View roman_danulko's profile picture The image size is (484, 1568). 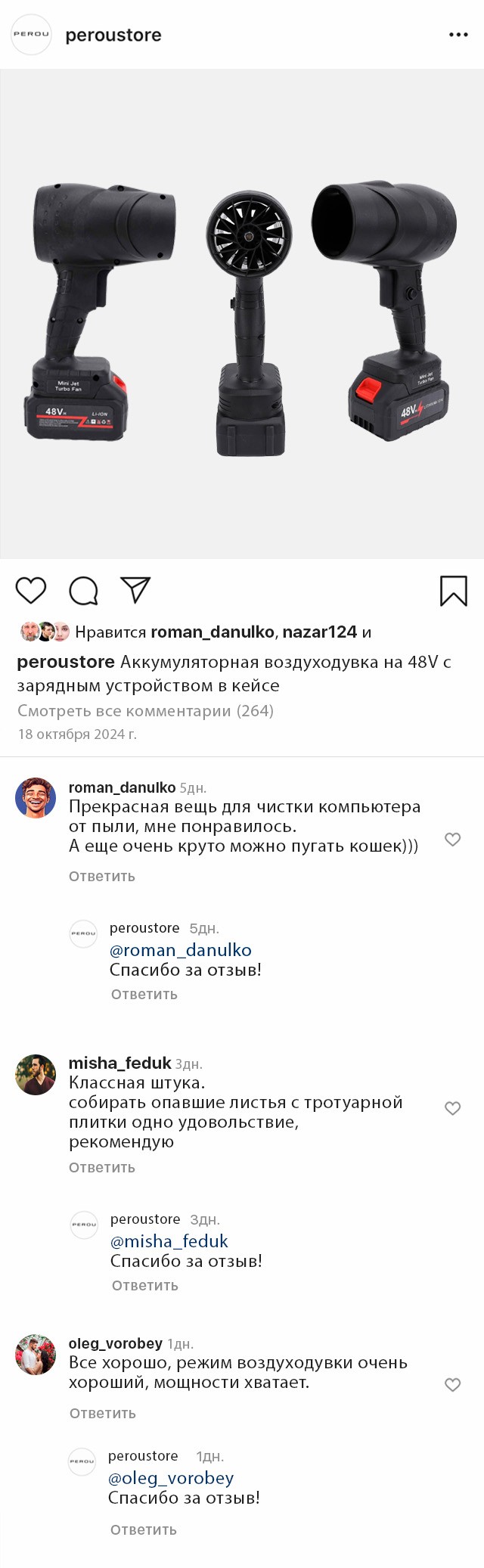[x=36, y=798]
